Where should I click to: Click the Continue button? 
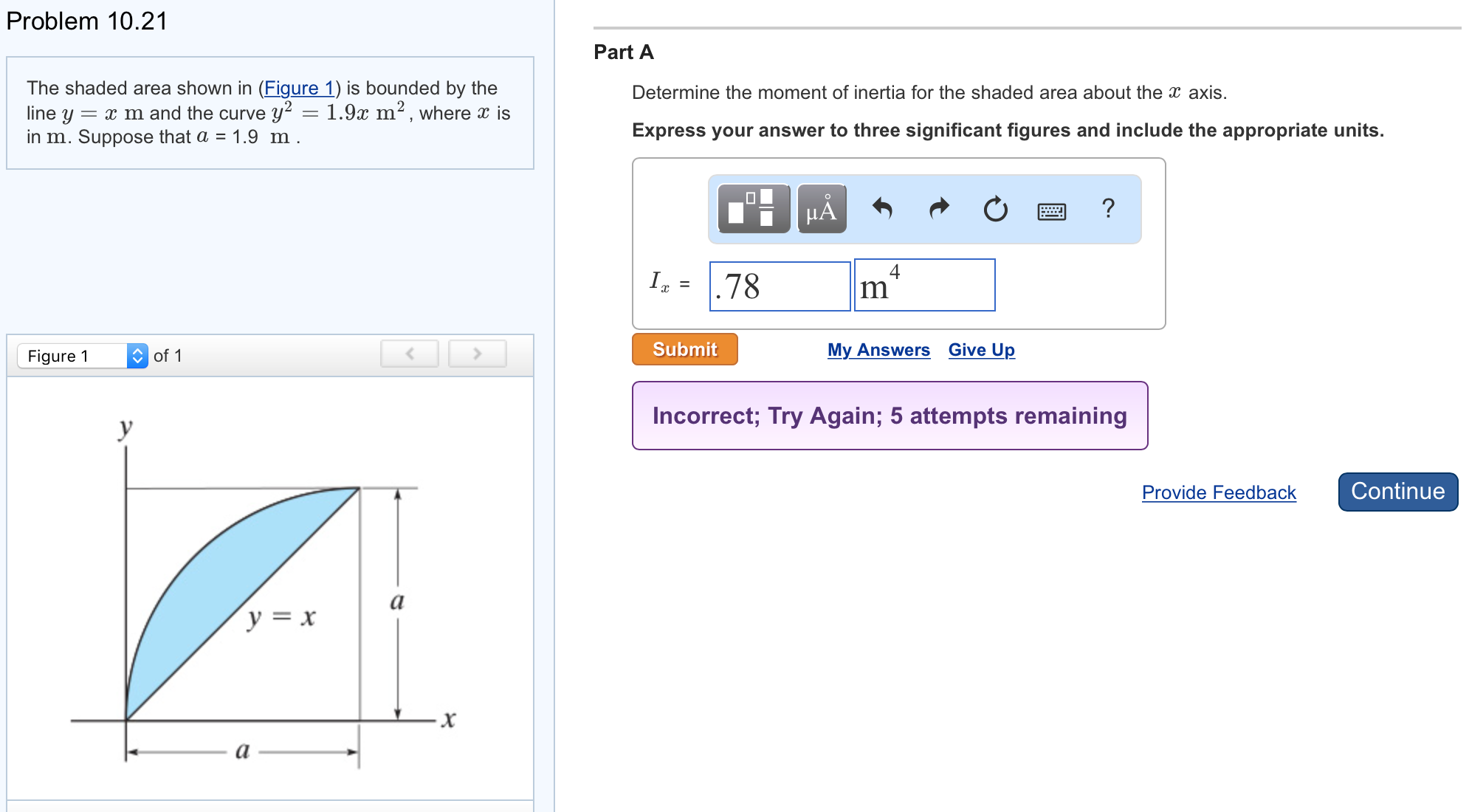pos(1397,491)
